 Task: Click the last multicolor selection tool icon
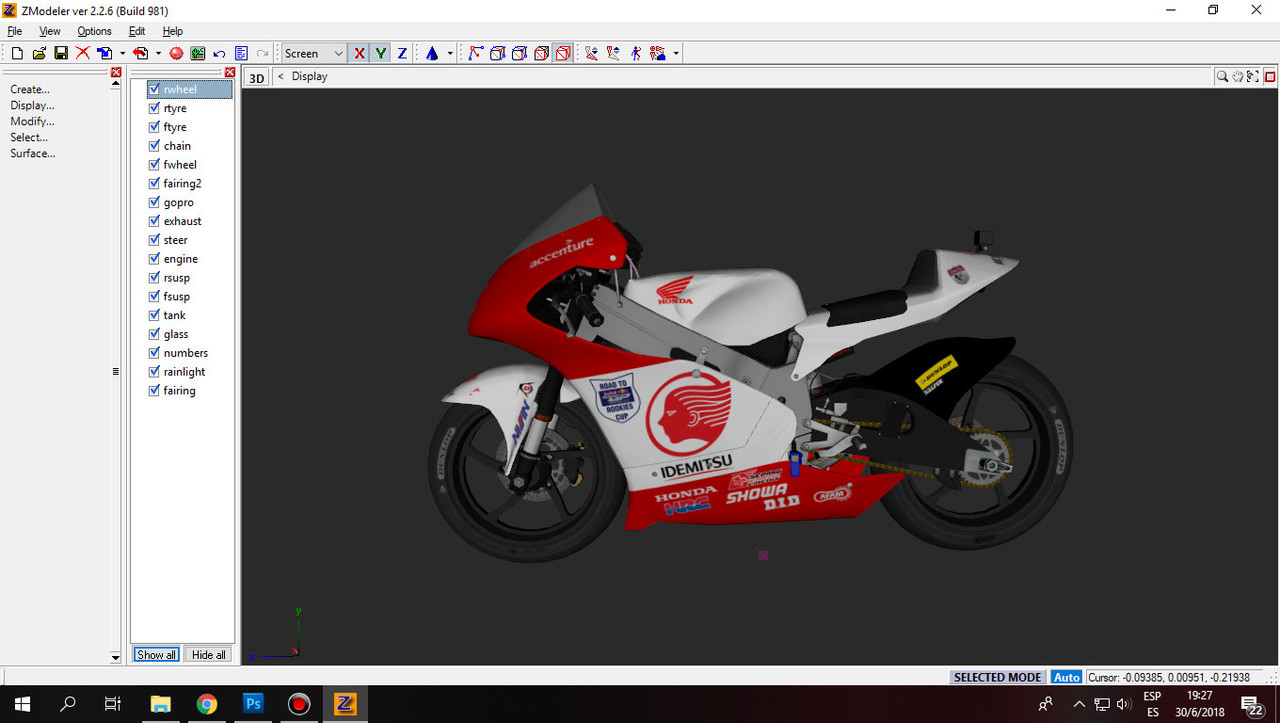click(658, 53)
